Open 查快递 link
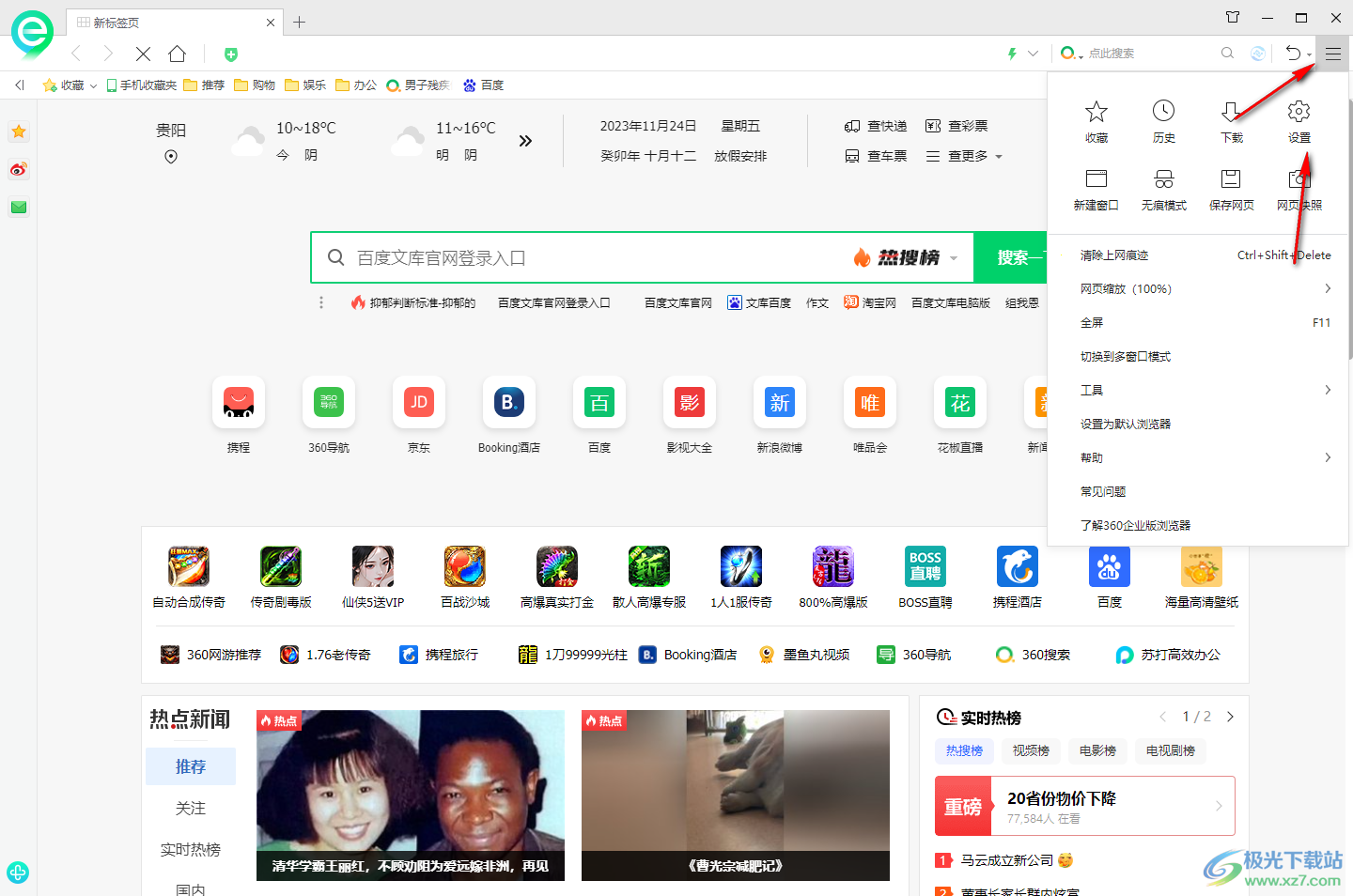This screenshot has width=1353, height=896. coord(876,126)
